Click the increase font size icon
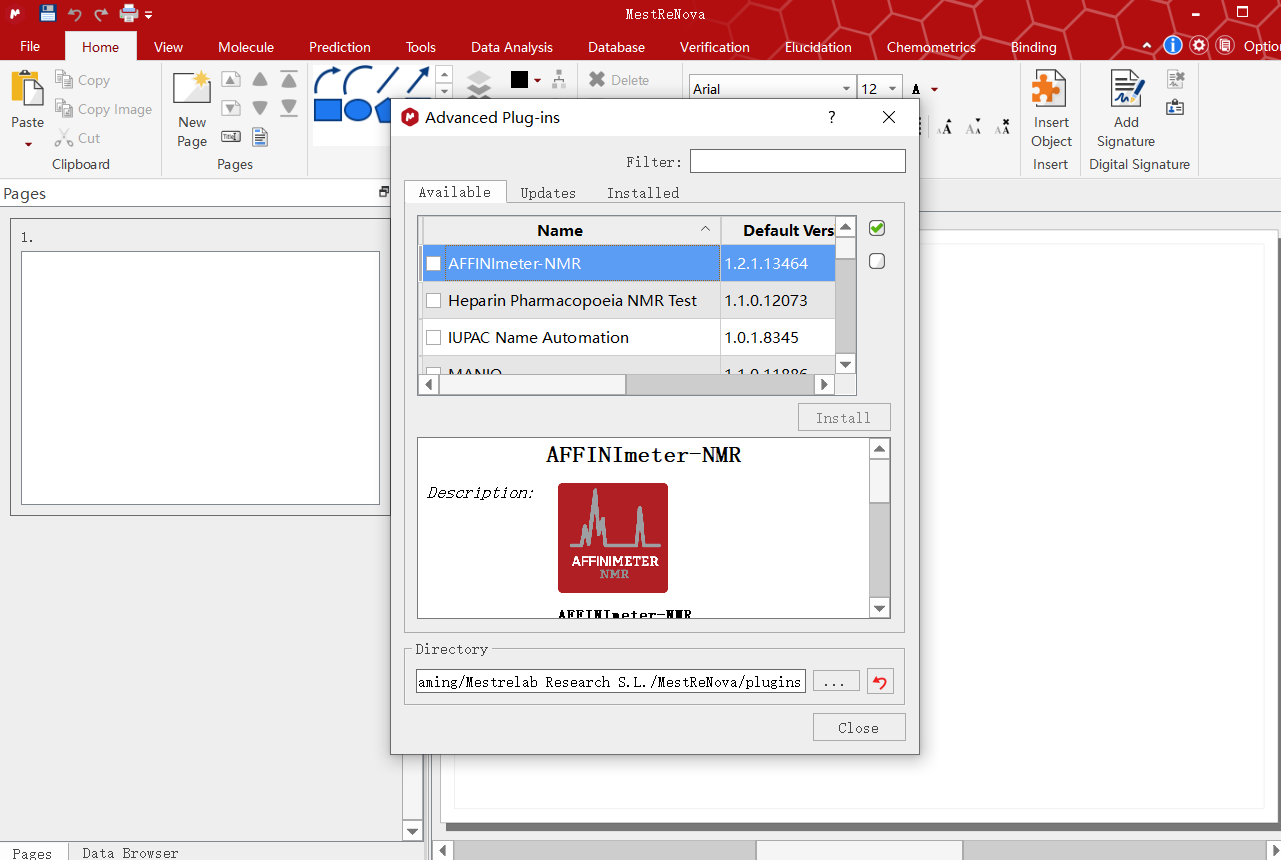This screenshot has width=1281, height=860. tap(945, 127)
